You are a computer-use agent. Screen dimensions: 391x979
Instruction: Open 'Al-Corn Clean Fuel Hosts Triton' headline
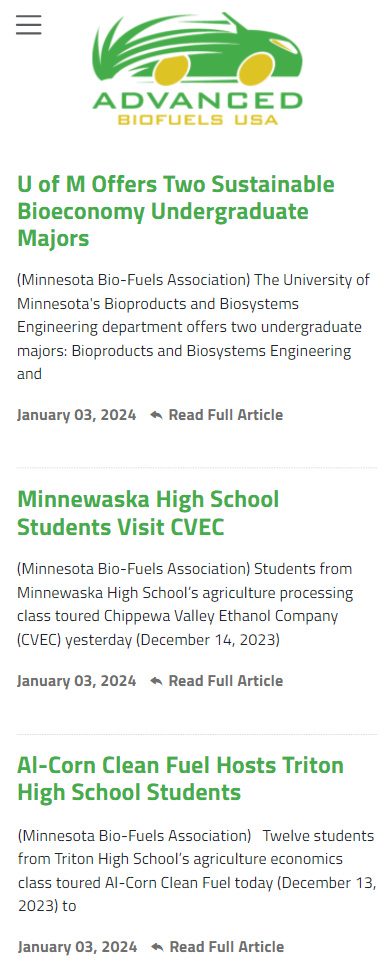tap(181, 779)
